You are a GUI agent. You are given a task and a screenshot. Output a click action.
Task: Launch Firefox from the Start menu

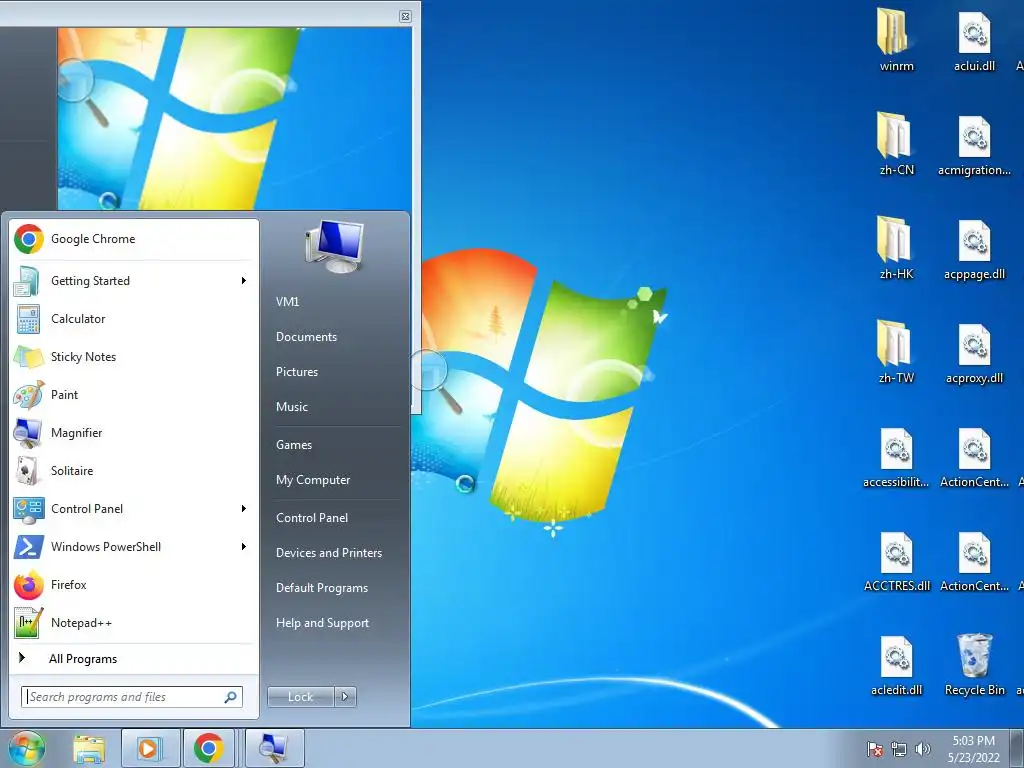click(134, 584)
